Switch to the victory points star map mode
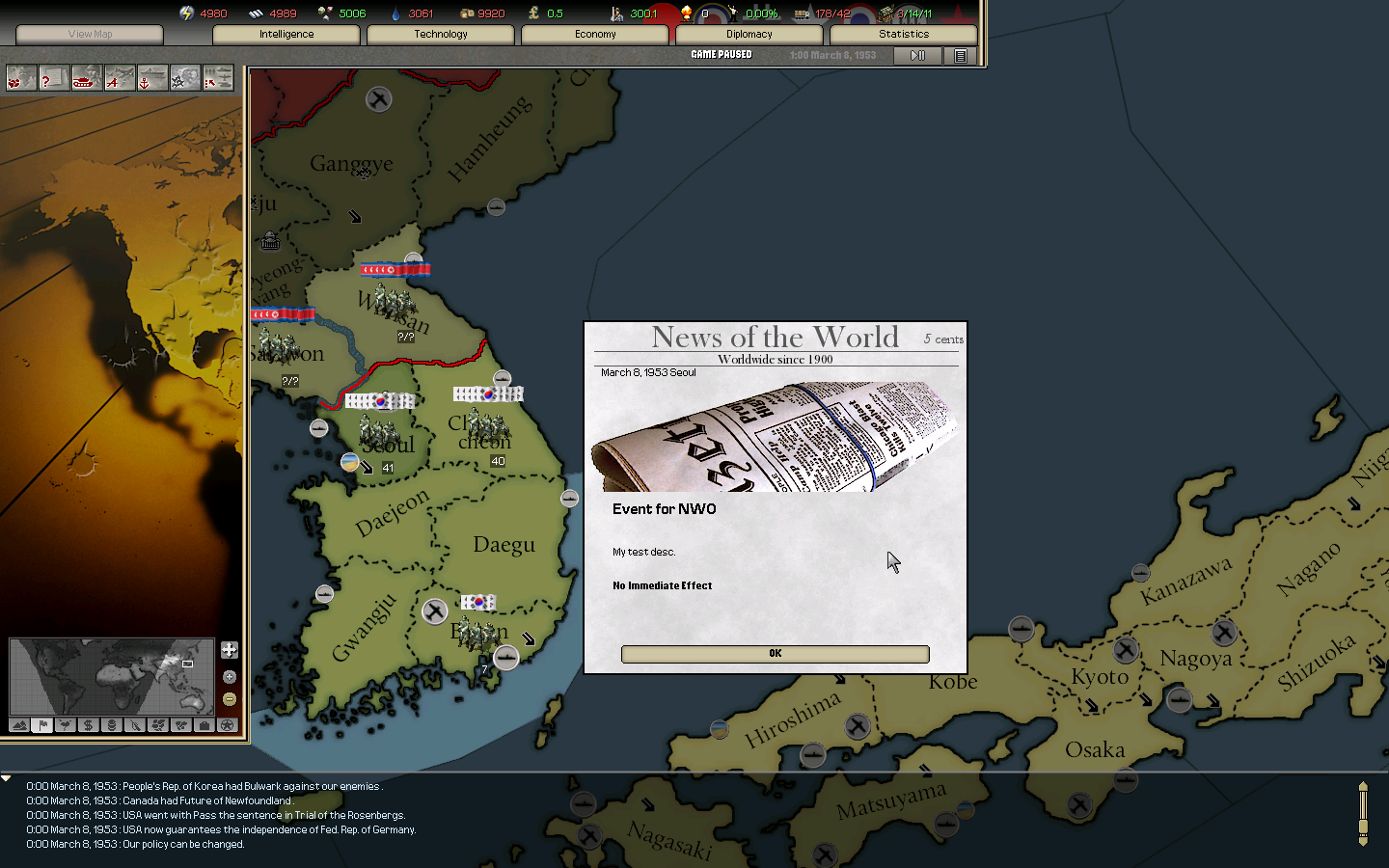Viewport: 1389px width, 868px height. click(228, 725)
